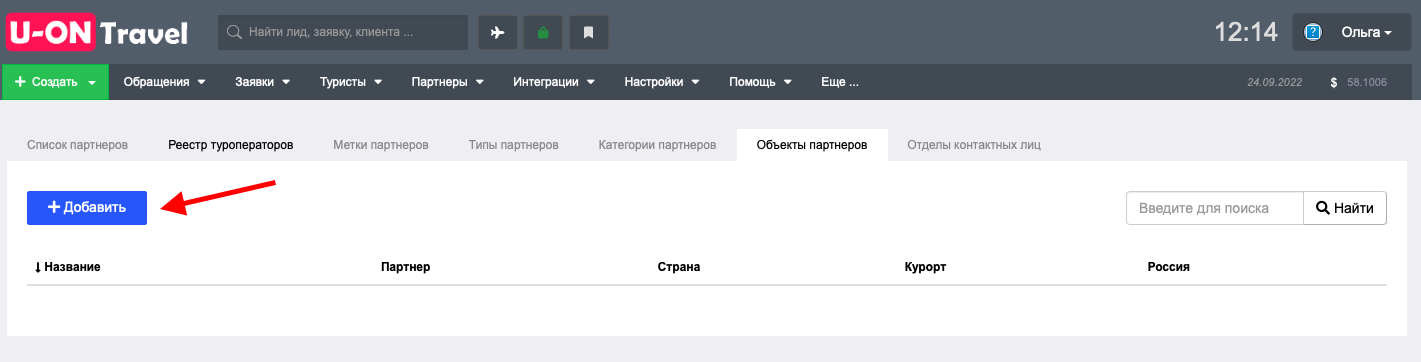
Task: Click the 12:14 clock display
Action: point(1246,32)
